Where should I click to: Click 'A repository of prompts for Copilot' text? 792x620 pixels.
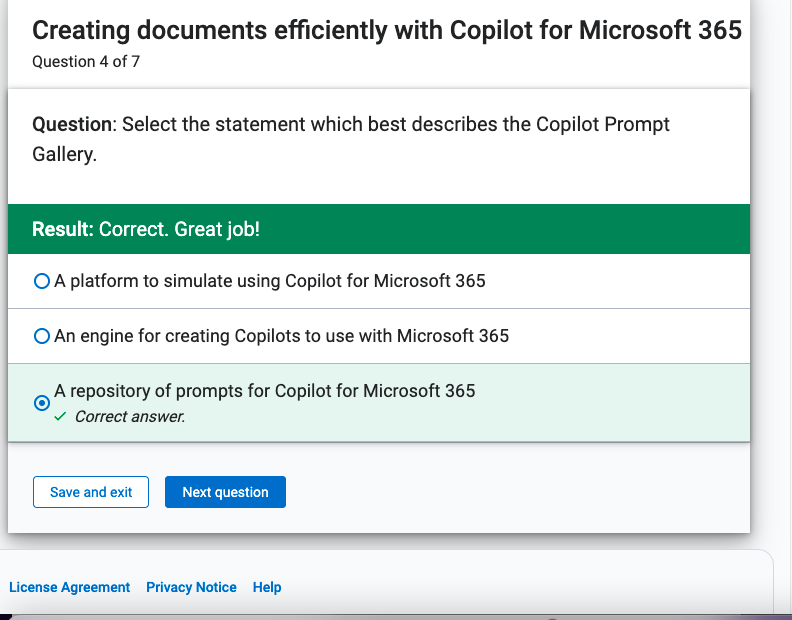click(x=265, y=391)
